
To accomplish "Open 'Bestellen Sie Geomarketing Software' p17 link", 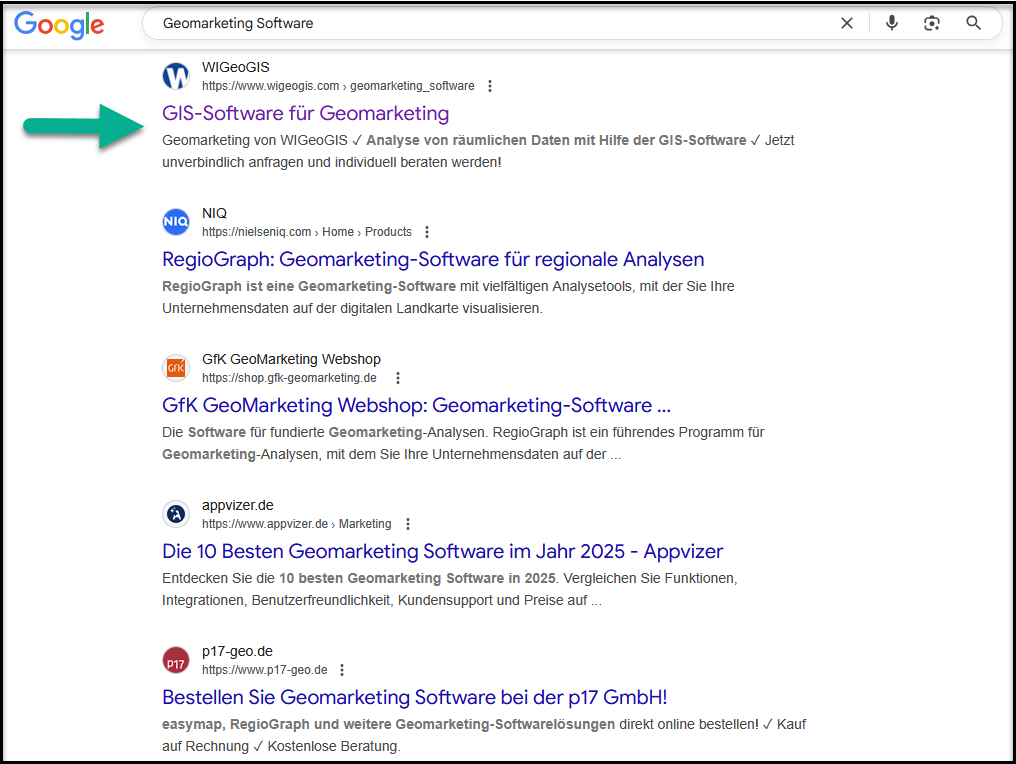I will pos(414,697).
